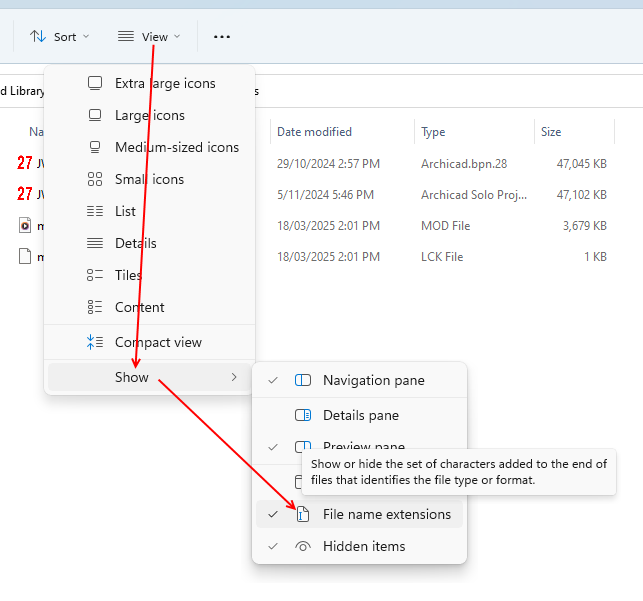Click the Large icons monitor icon
This screenshot has width=643, height=601.
tap(95, 115)
